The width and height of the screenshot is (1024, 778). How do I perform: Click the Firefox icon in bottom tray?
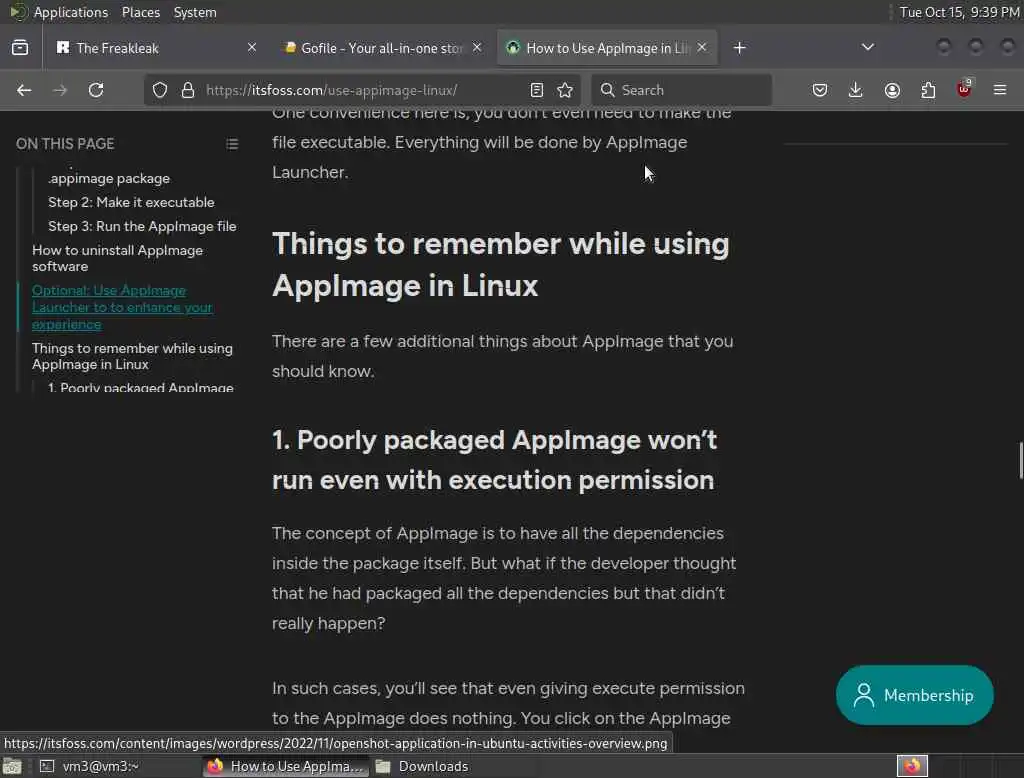912,766
